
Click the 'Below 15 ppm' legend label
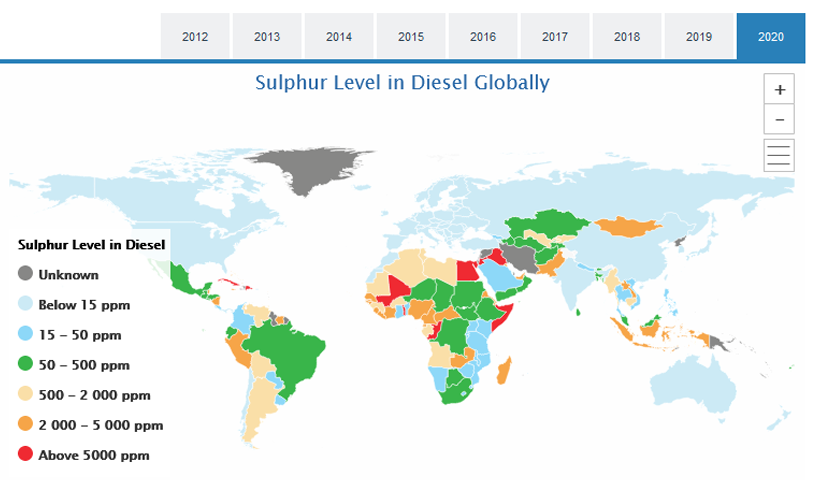pos(84,305)
